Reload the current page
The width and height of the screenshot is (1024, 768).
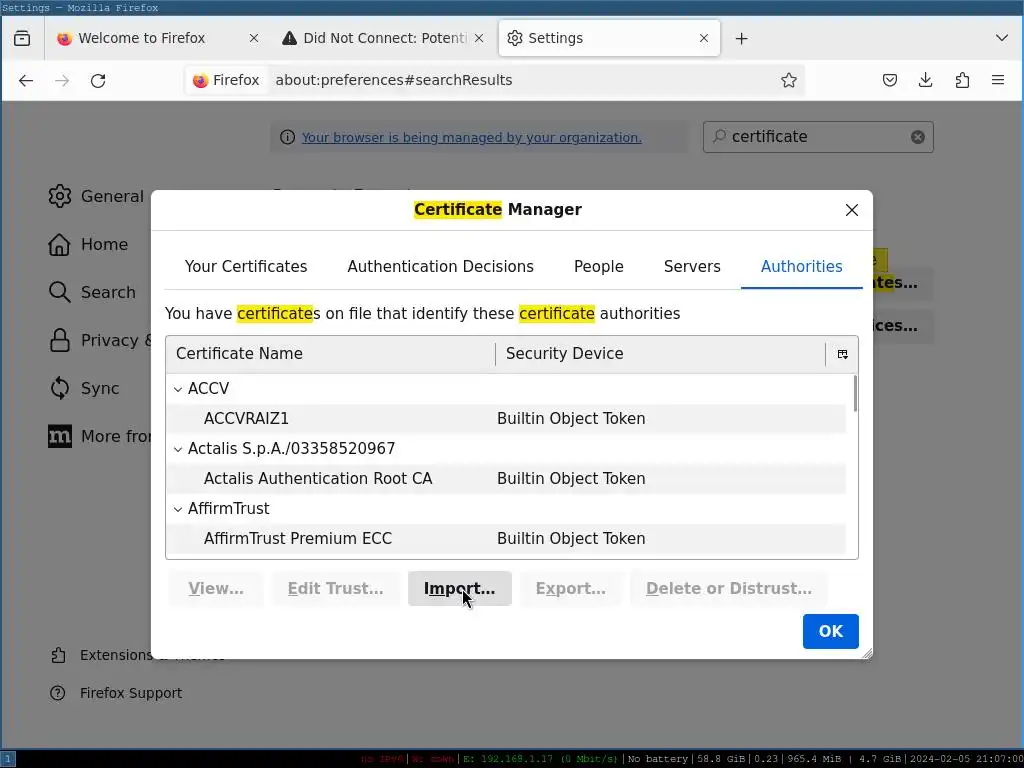point(98,80)
